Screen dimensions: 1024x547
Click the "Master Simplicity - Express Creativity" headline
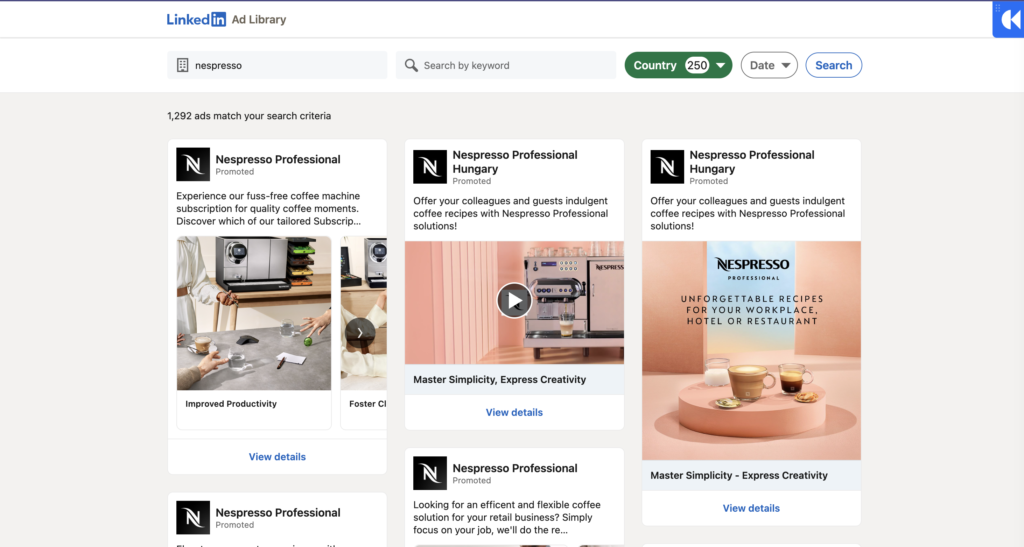click(x=739, y=475)
